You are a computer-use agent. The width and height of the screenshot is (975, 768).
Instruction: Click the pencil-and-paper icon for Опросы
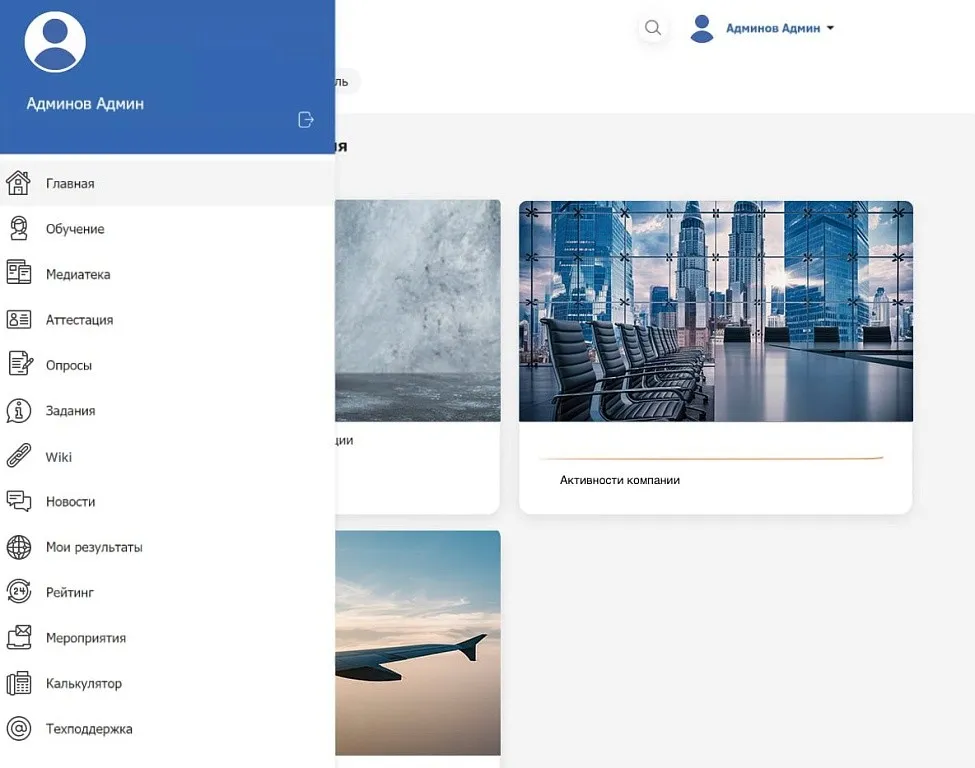pyautogui.click(x=18, y=365)
